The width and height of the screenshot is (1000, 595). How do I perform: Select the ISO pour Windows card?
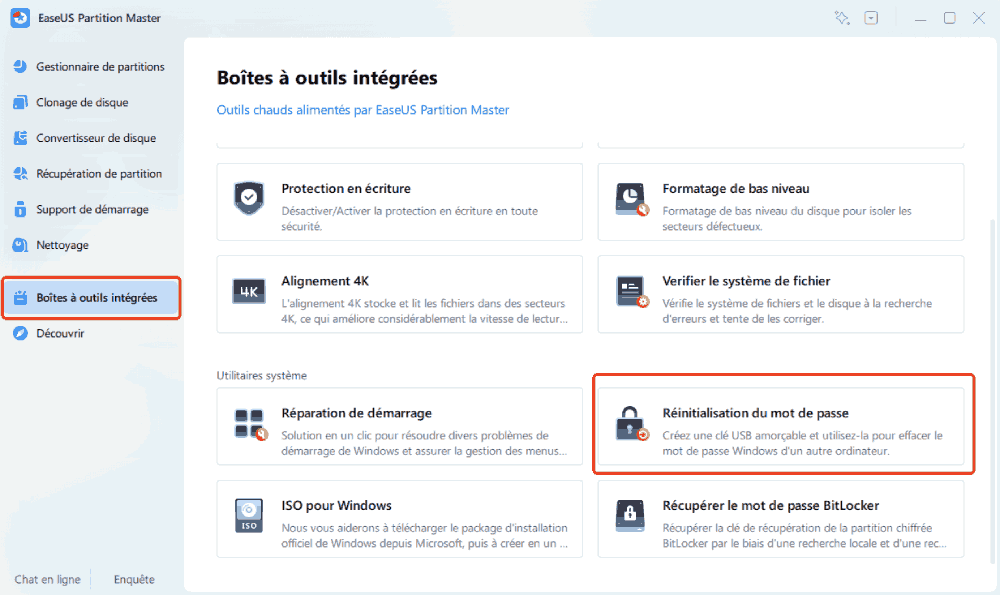(400, 519)
